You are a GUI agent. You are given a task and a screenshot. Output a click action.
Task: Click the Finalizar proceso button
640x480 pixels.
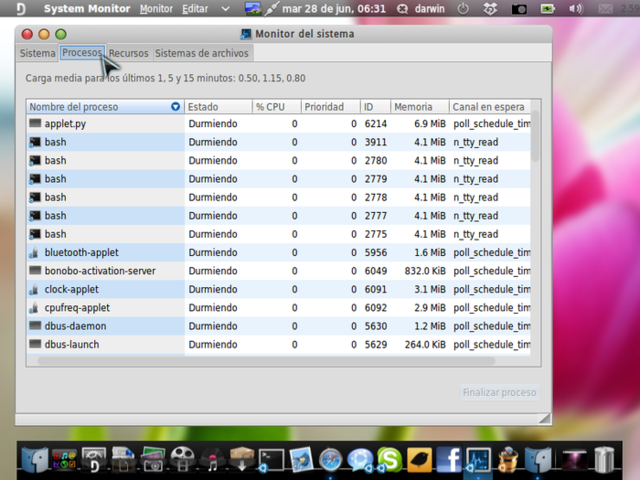pos(499,392)
